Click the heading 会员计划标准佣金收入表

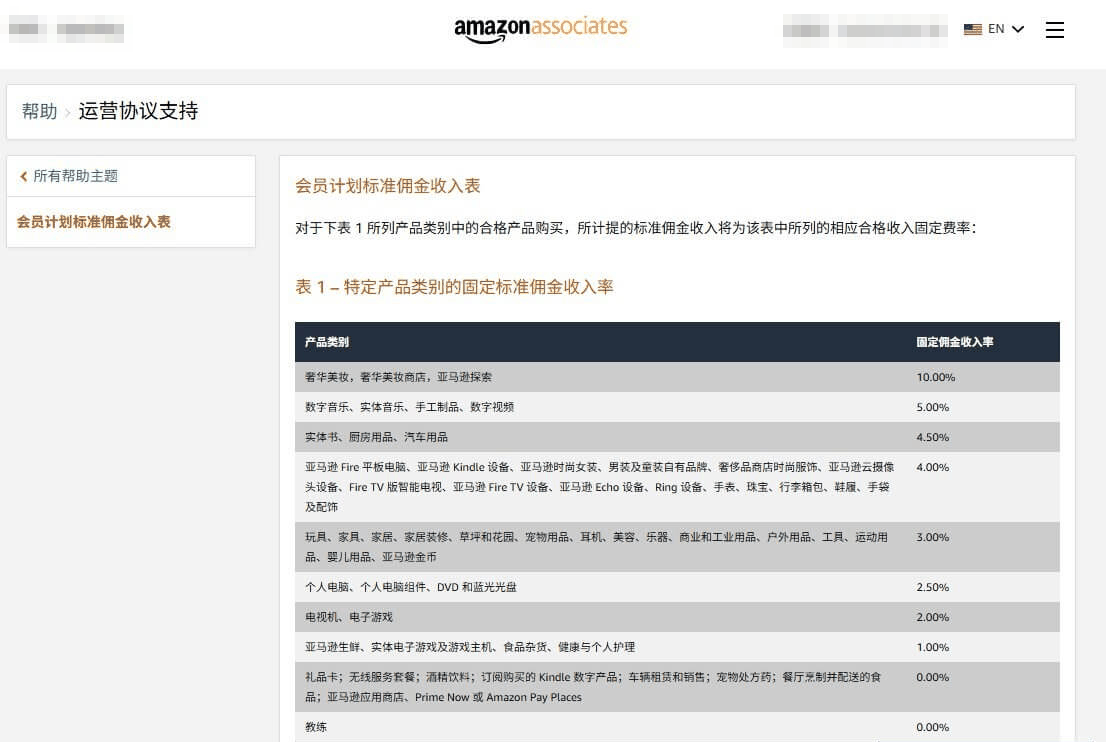point(387,186)
